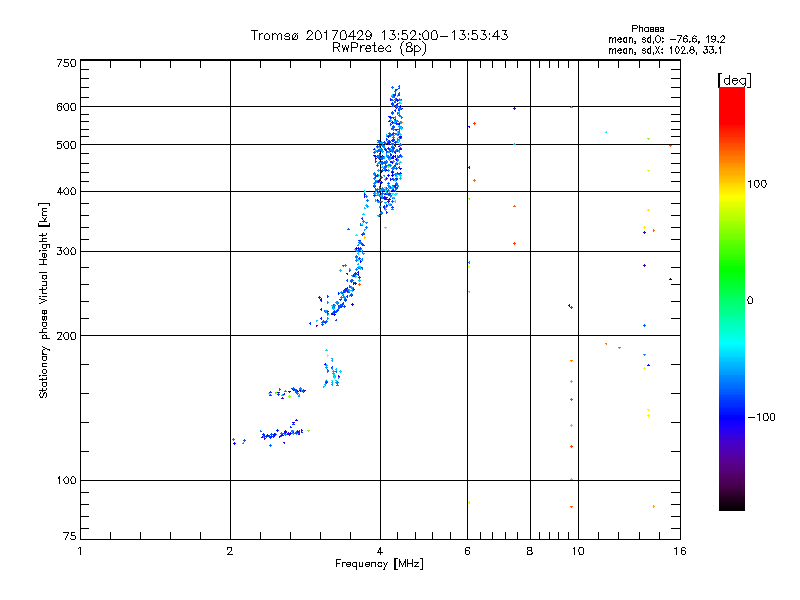Click the x-axis tick label "4"

click(380, 551)
